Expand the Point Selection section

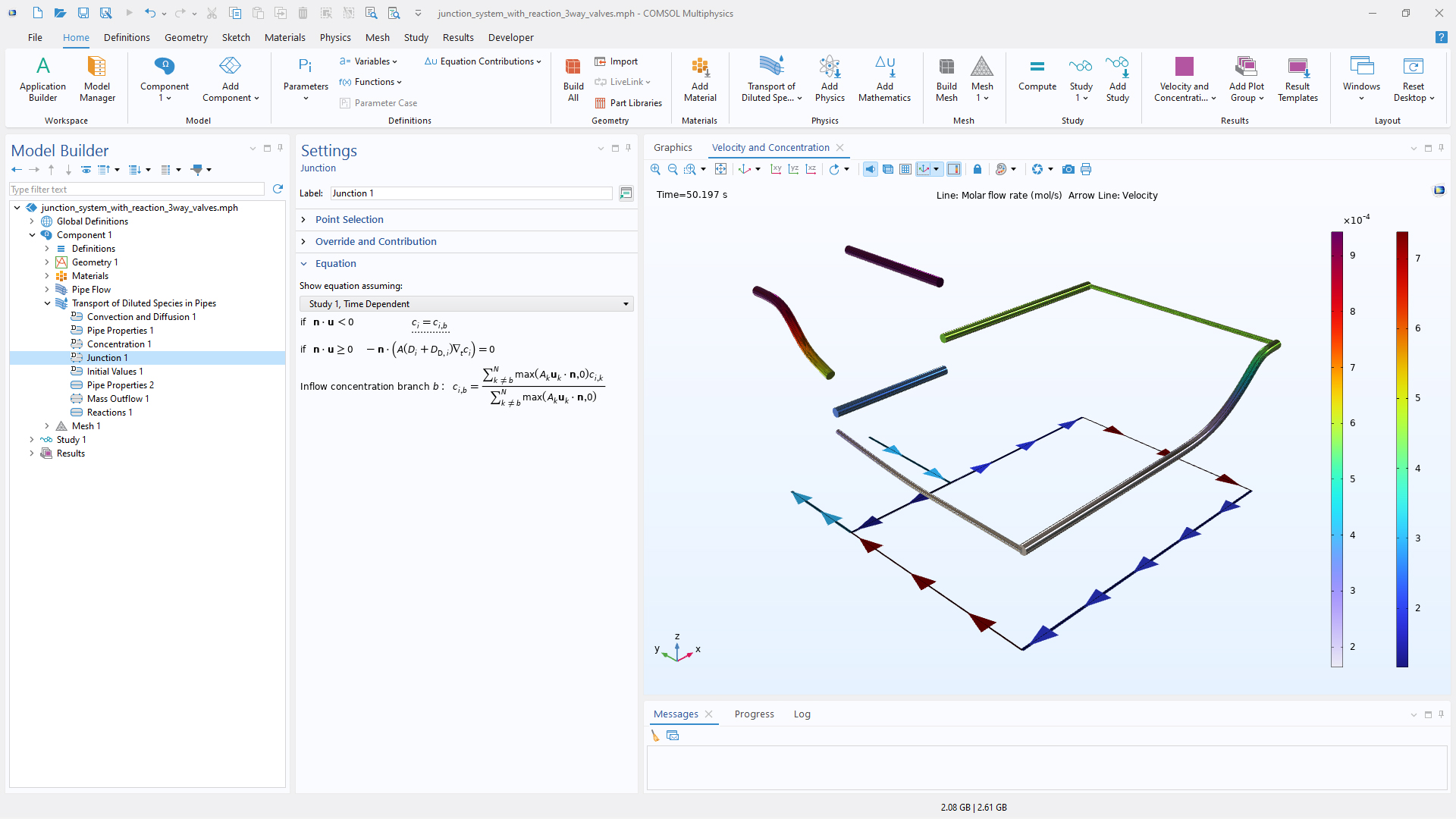click(349, 219)
